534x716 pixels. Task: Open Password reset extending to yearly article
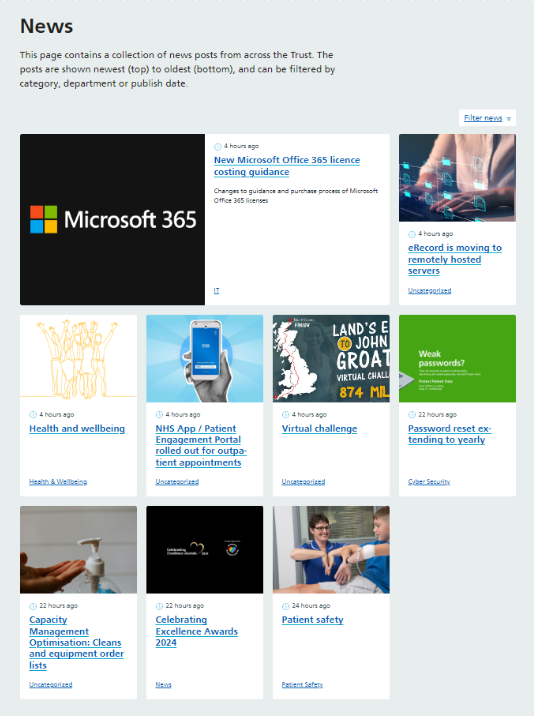[449, 434]
